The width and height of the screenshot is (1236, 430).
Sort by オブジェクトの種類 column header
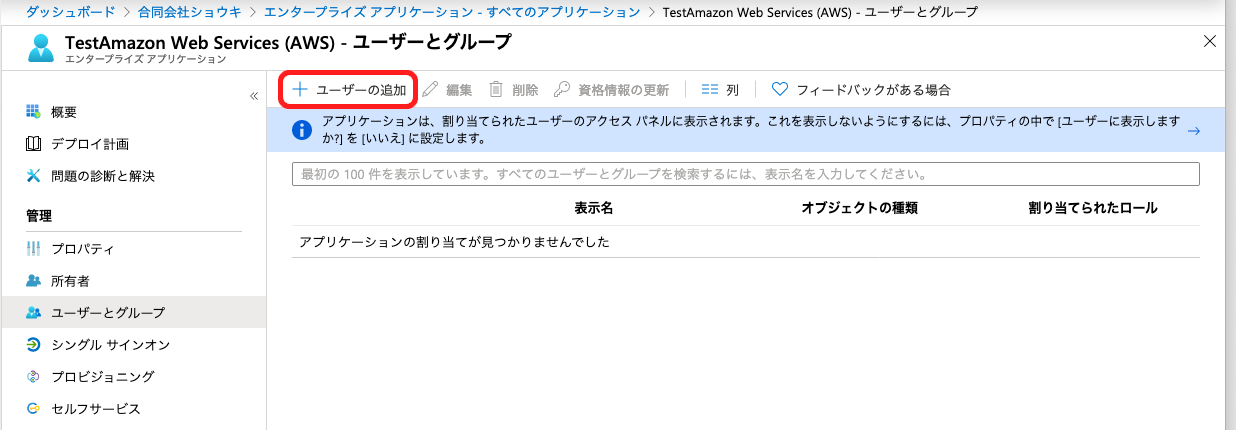[x=860, y=208]
